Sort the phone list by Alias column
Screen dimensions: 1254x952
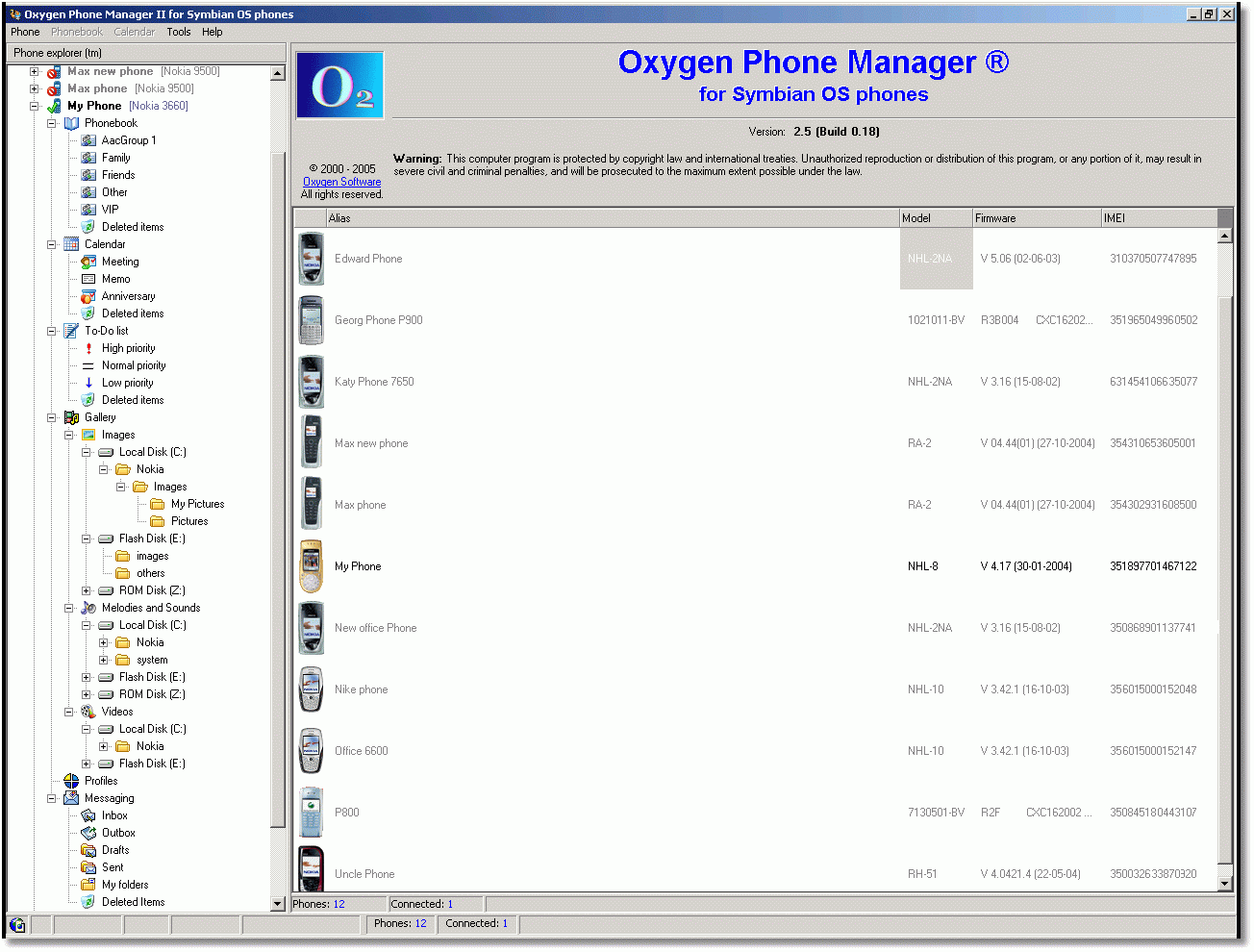[x=613, y=218]
